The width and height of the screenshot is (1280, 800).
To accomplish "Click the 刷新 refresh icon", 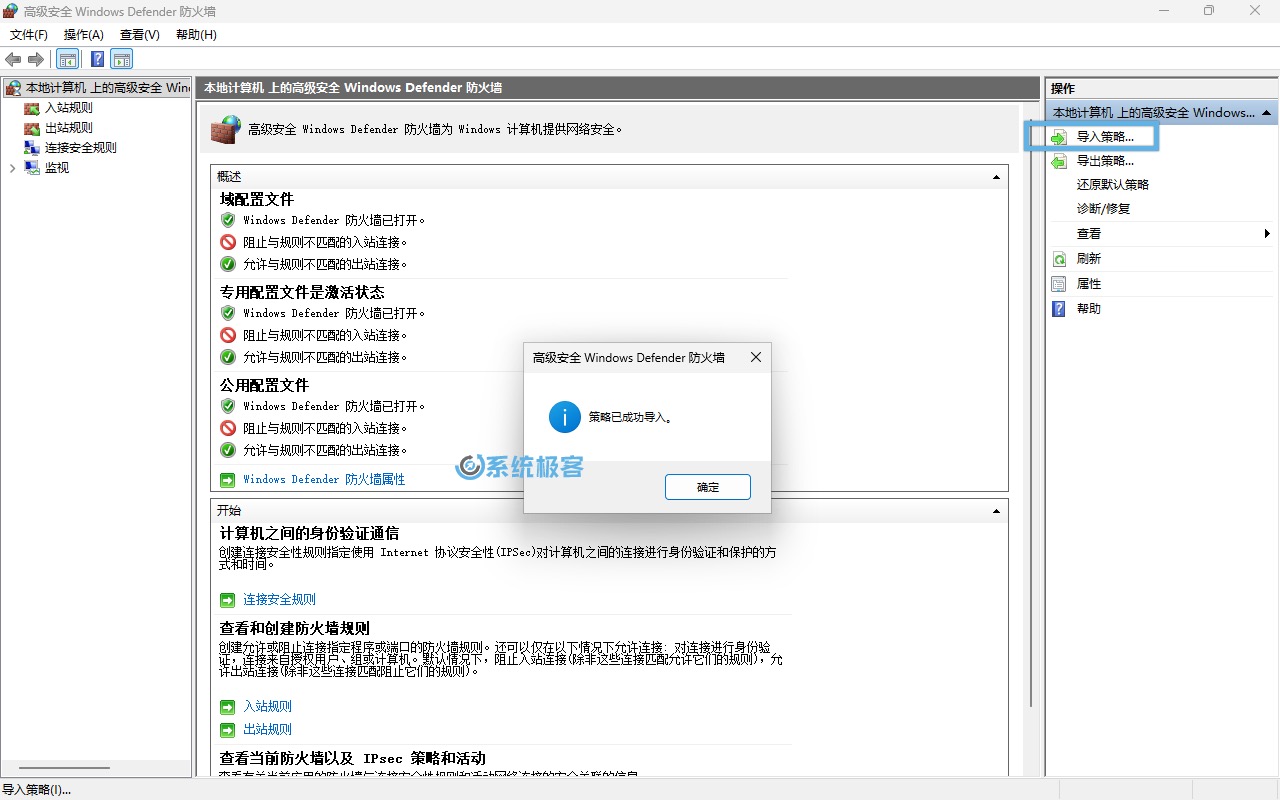I will pyautogui.click(x=1058, y=258).
